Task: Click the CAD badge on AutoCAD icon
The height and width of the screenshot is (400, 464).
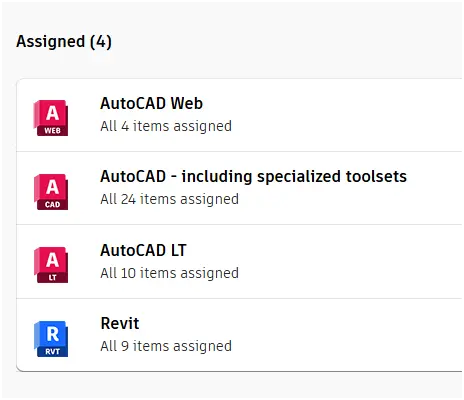Action: point(53,205)
